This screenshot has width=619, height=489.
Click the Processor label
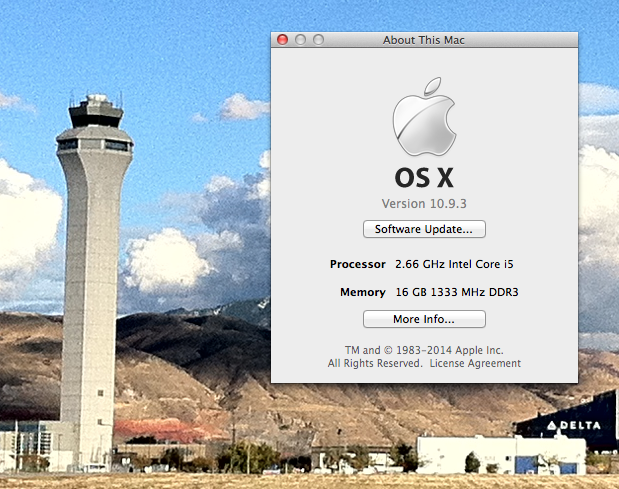point(358,264)
